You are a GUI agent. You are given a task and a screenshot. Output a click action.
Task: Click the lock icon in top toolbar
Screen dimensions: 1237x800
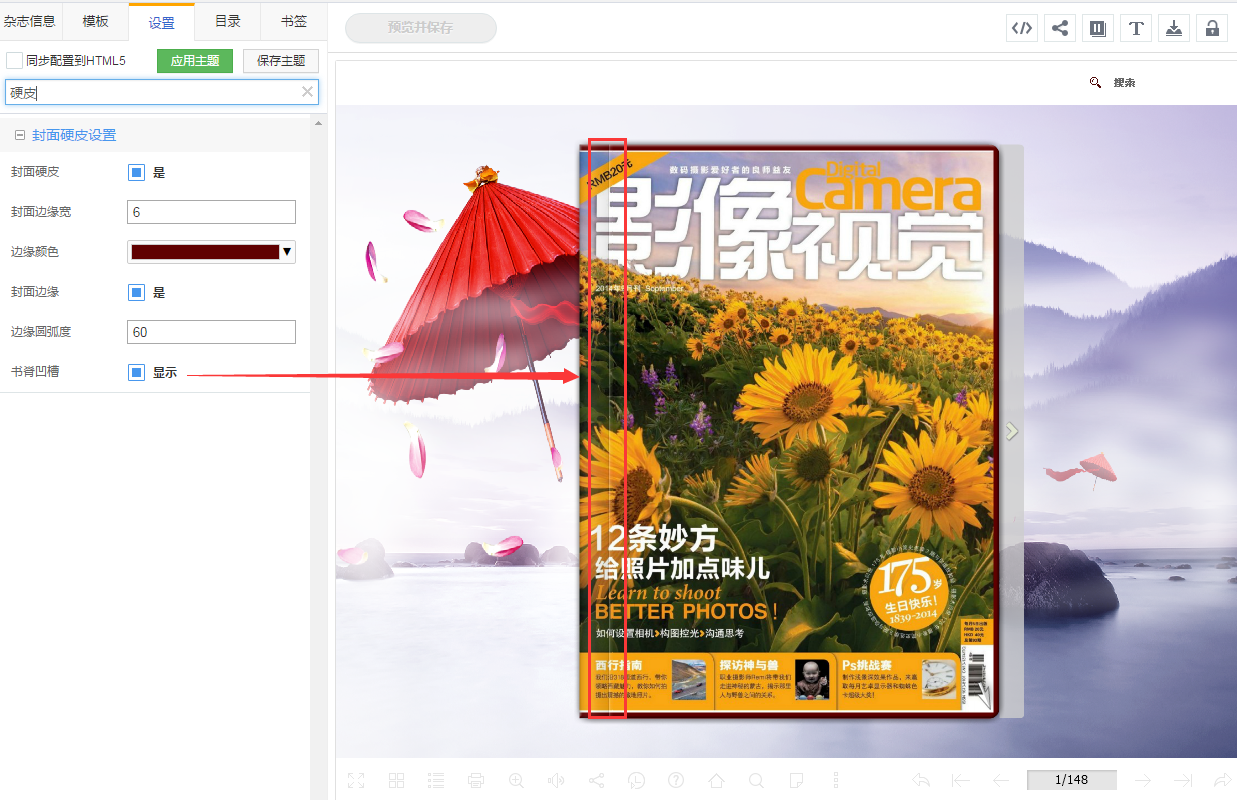point(1212,28)
